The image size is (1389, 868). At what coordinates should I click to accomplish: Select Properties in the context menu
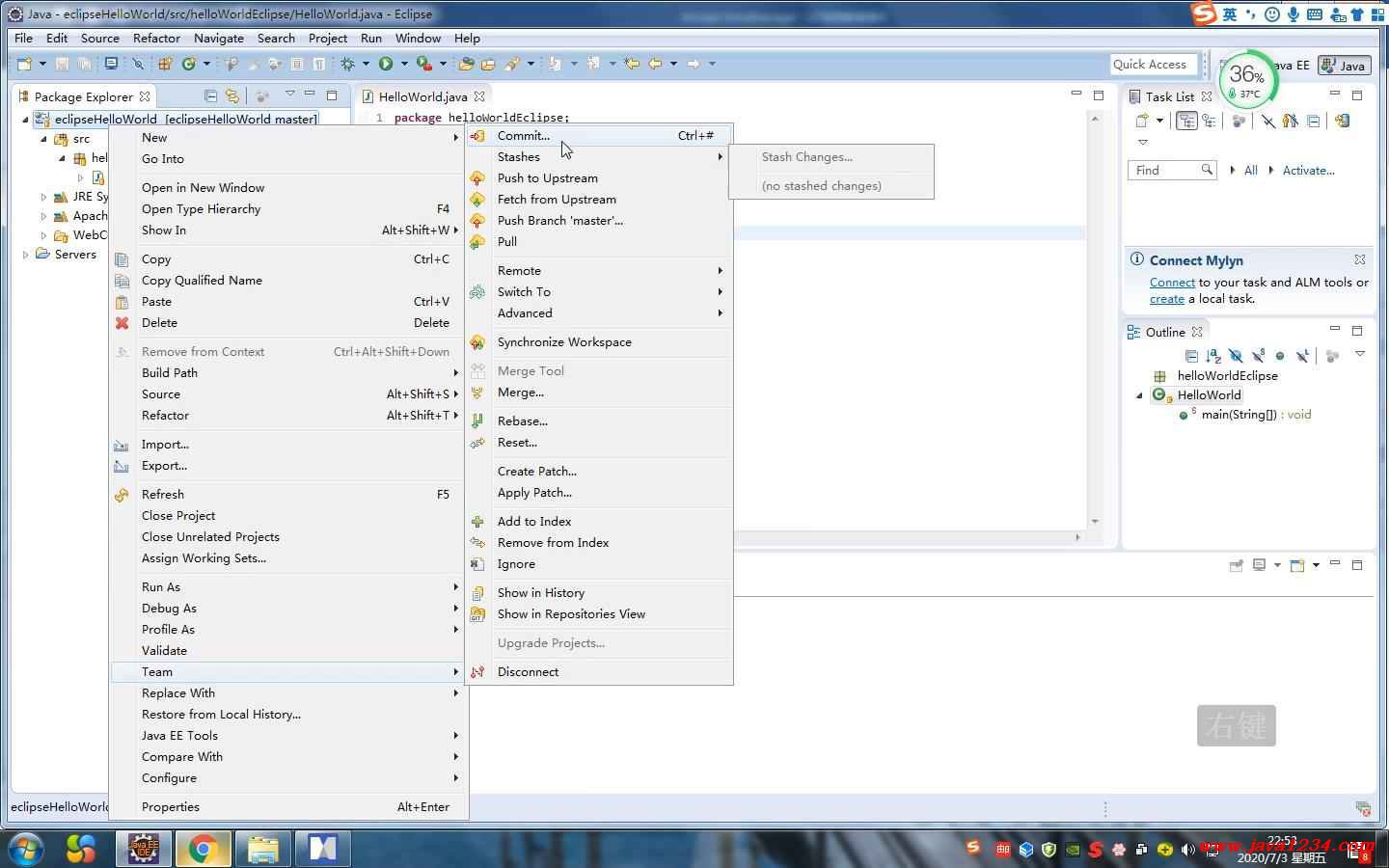pos(289,807)
